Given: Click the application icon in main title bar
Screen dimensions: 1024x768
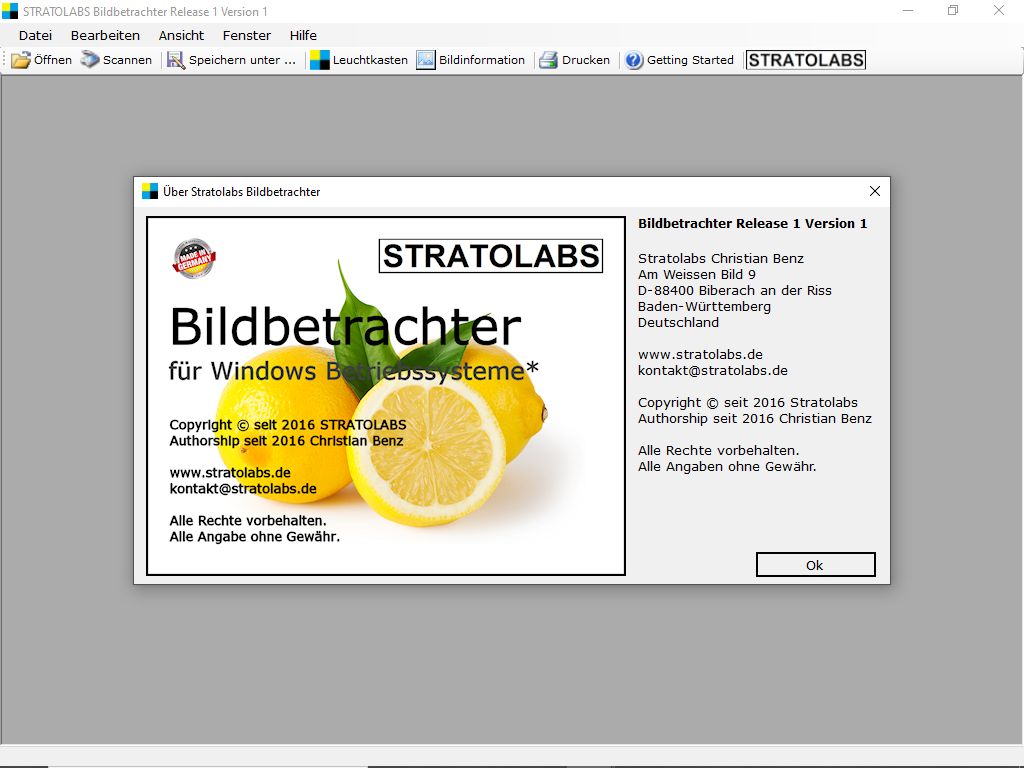Looking at the screenshot, I should coord(10,11).
